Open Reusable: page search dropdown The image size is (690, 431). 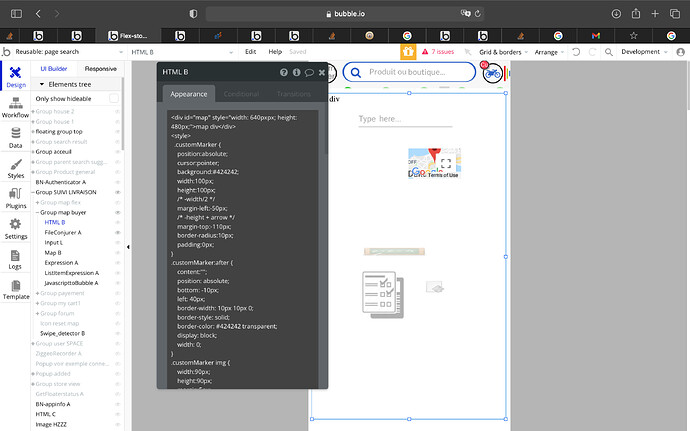[69, 52]
